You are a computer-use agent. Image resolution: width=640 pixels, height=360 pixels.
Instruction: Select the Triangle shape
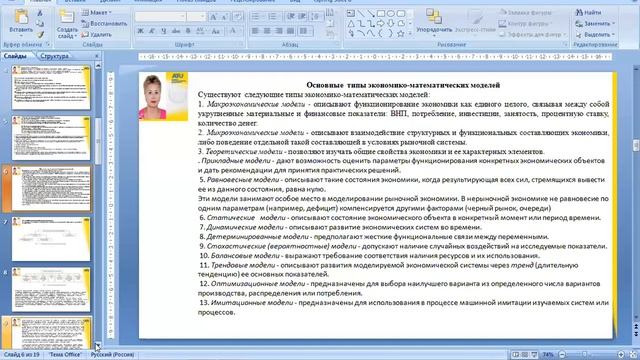coord(351,24)
